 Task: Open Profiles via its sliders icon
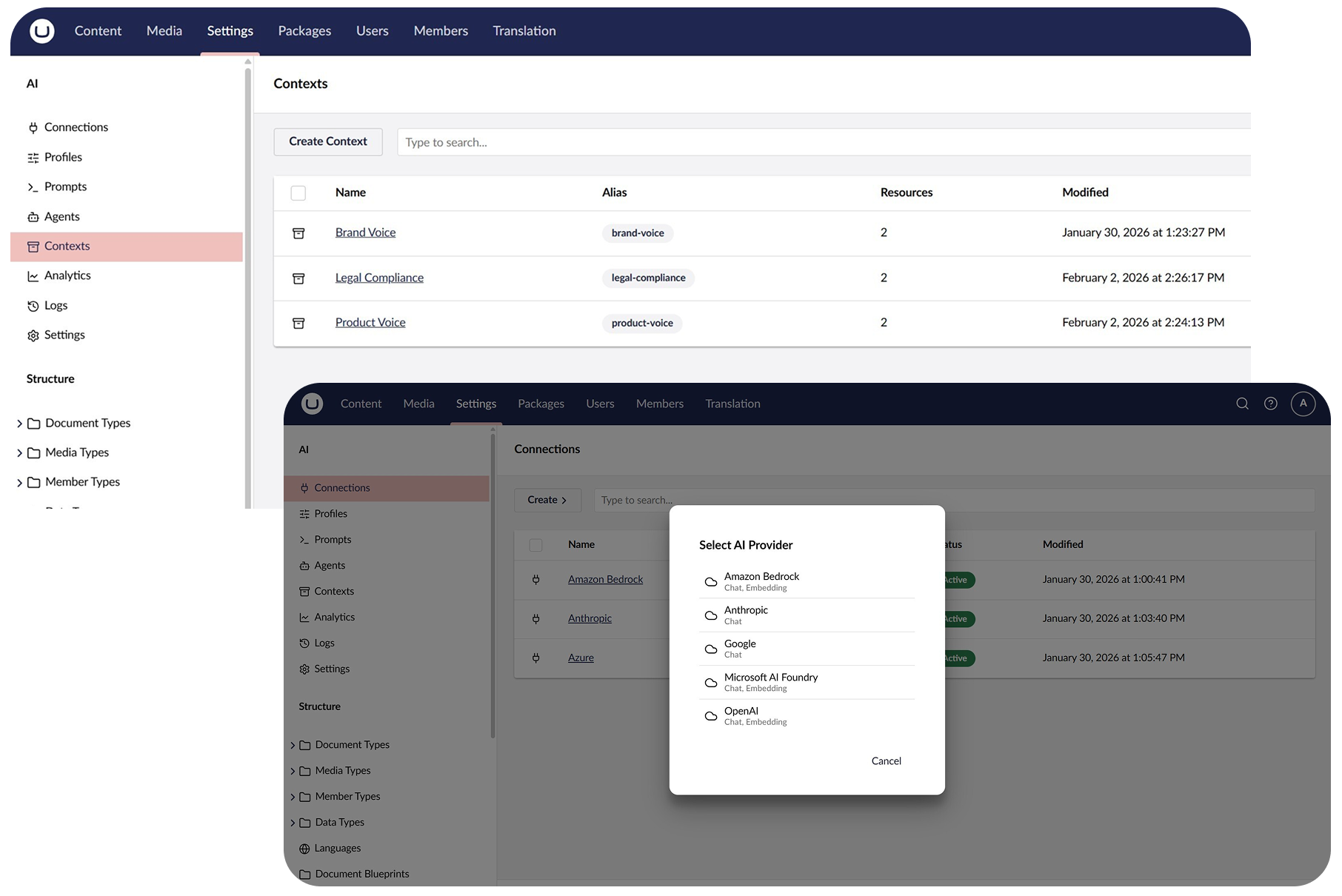[x=33, y=157]
